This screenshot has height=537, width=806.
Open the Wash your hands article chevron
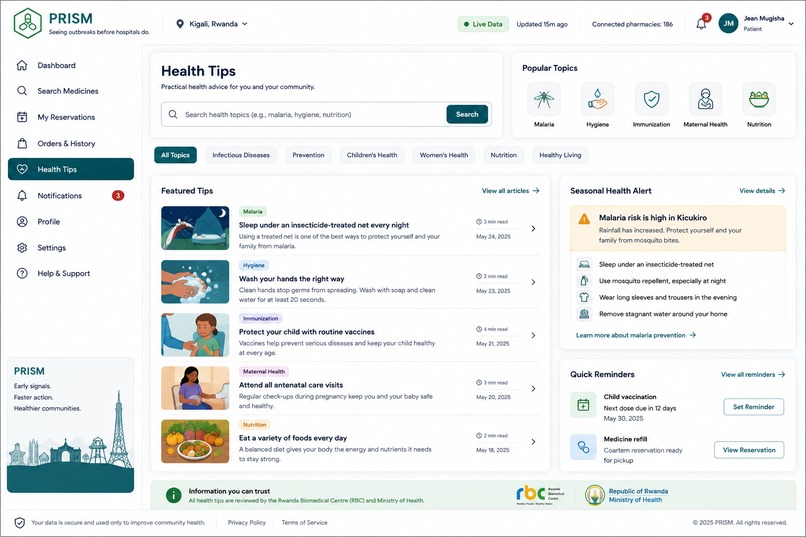(x=533, y=282)
